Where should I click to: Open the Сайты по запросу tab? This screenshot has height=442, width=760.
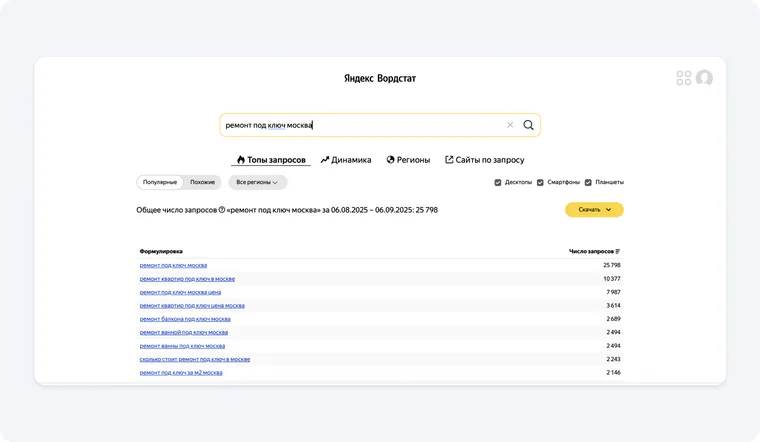485,160
